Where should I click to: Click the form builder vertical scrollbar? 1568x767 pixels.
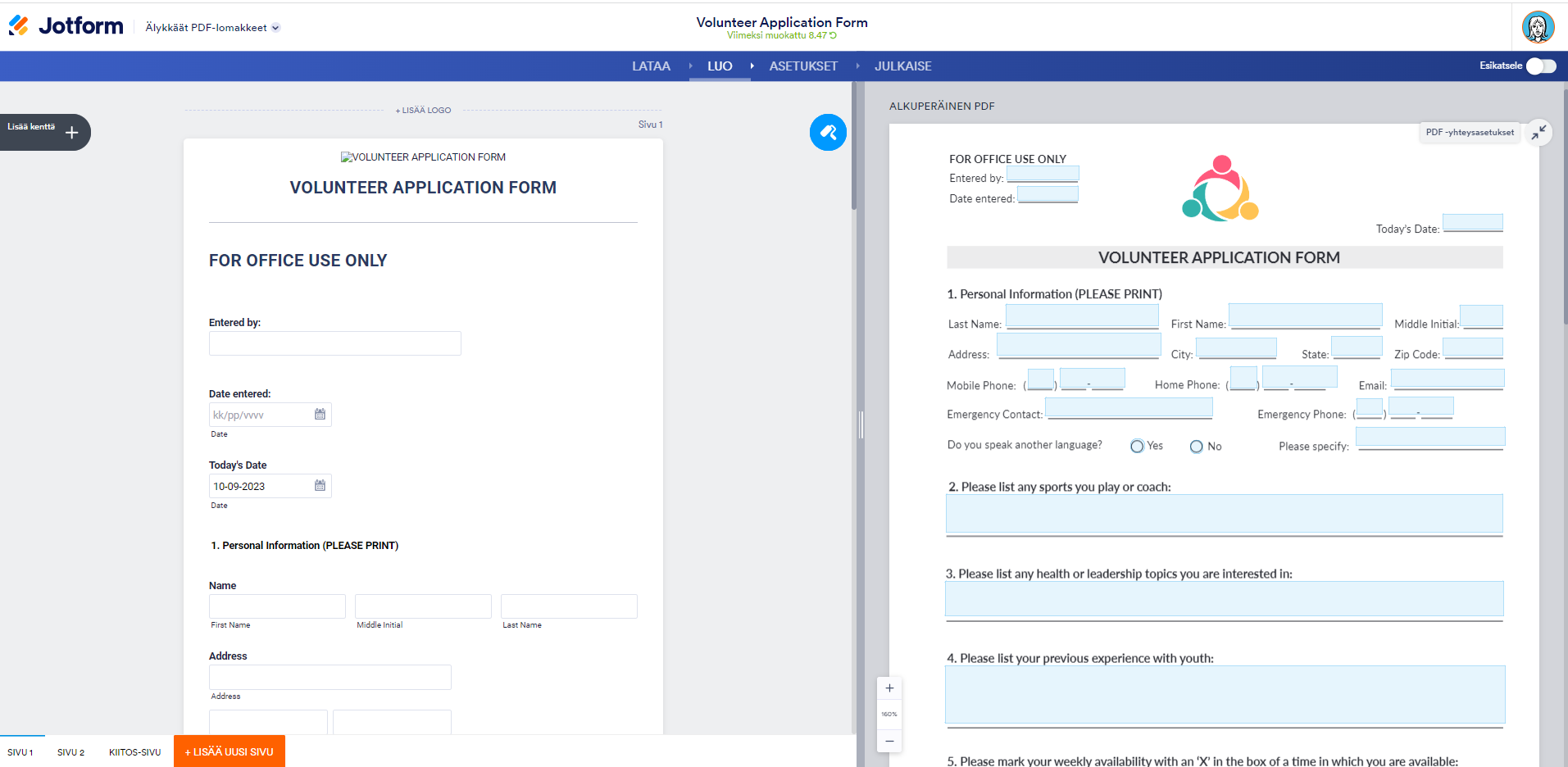(x=853, y=147)
